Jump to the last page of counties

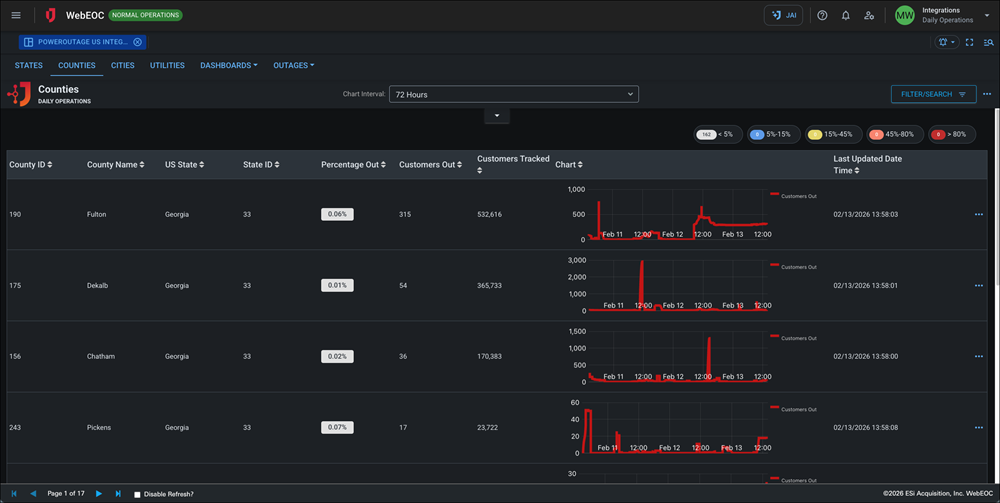coord(118,494)
